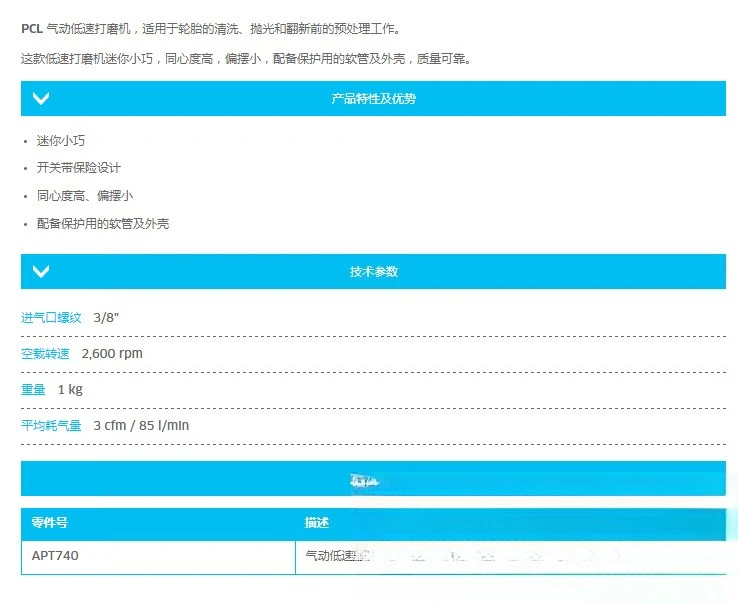
Task: Click the 技术参数 header title
Action: coord(373,272)
